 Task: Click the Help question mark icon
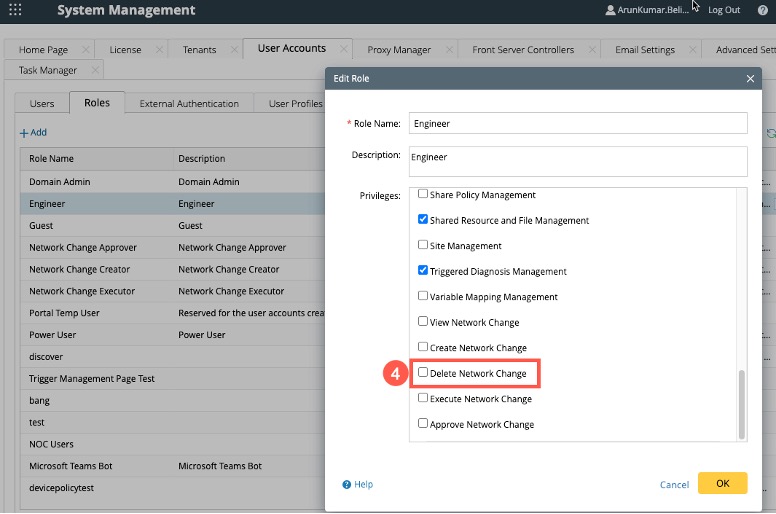347,485
